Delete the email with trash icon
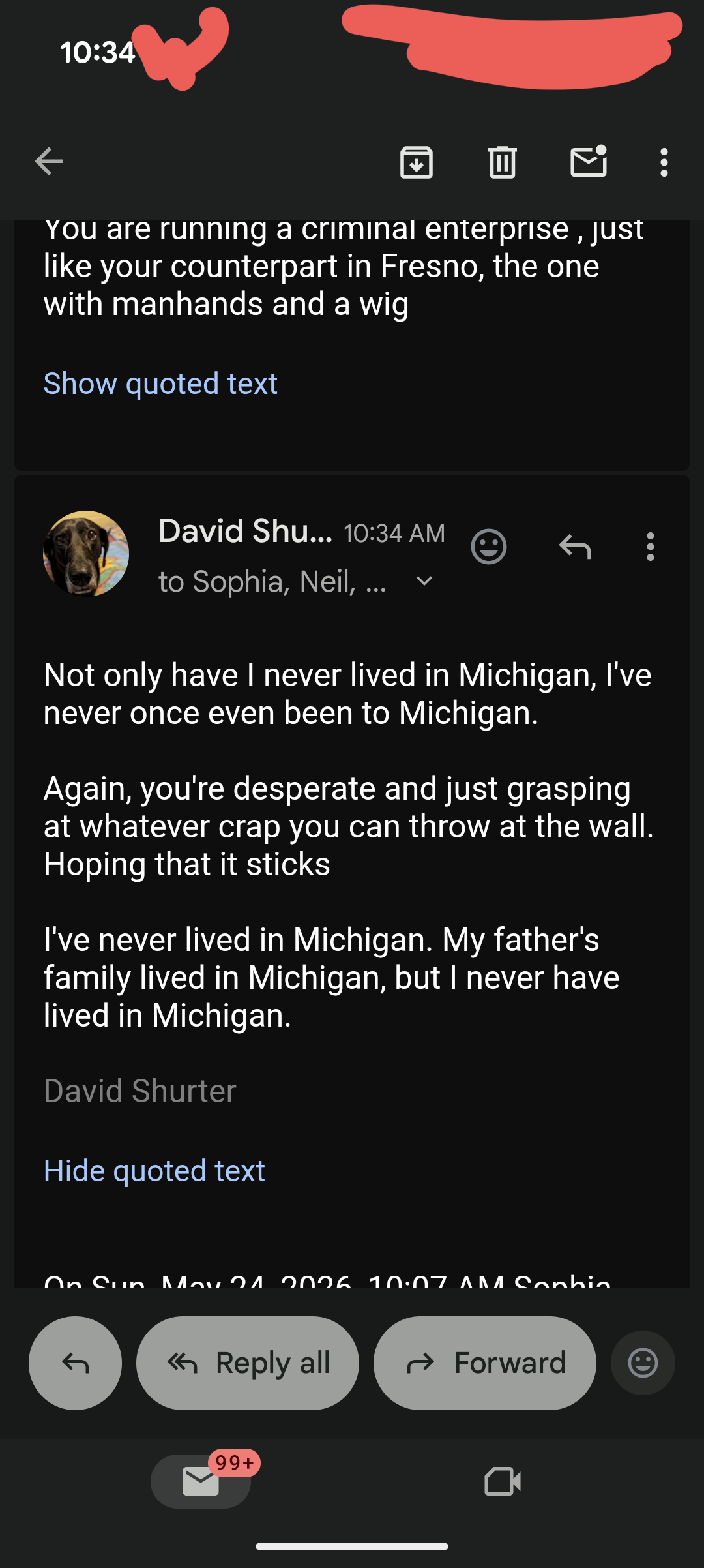Viewport: 704px width, 1568px height. pyautogui.click(x=503, y=162)
